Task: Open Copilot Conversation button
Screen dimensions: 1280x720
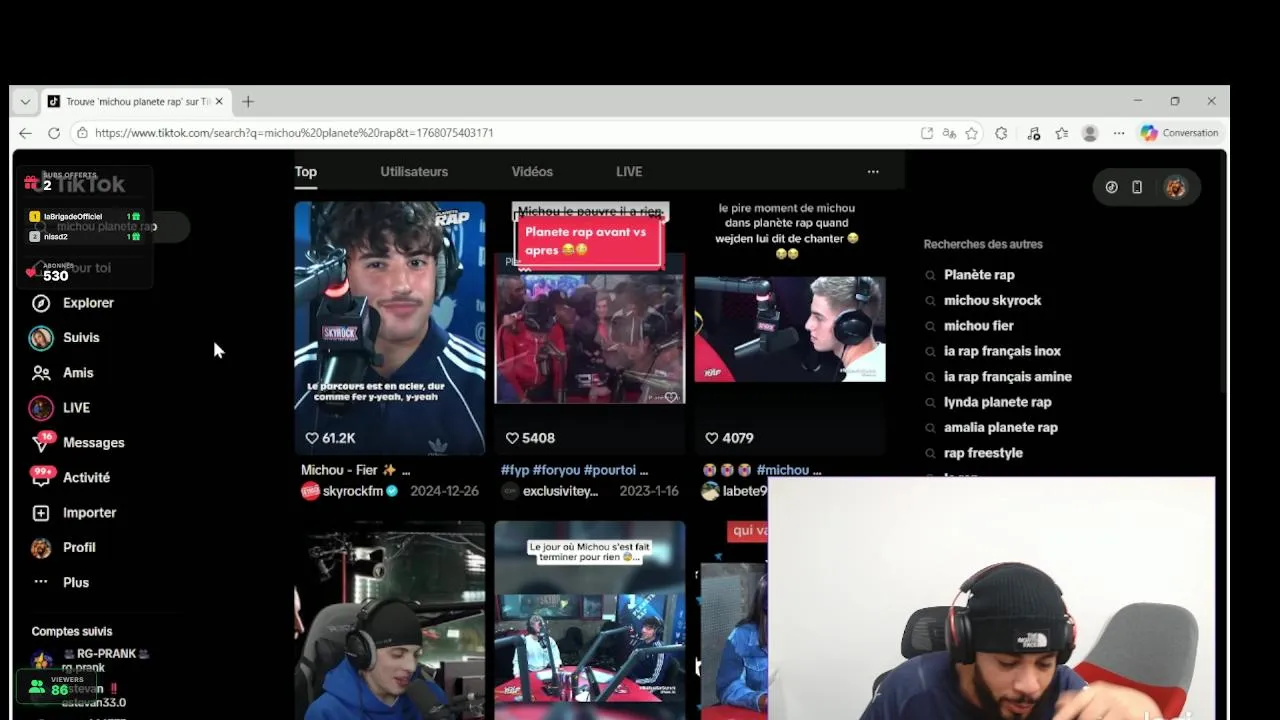Action: pos(1180,133)
